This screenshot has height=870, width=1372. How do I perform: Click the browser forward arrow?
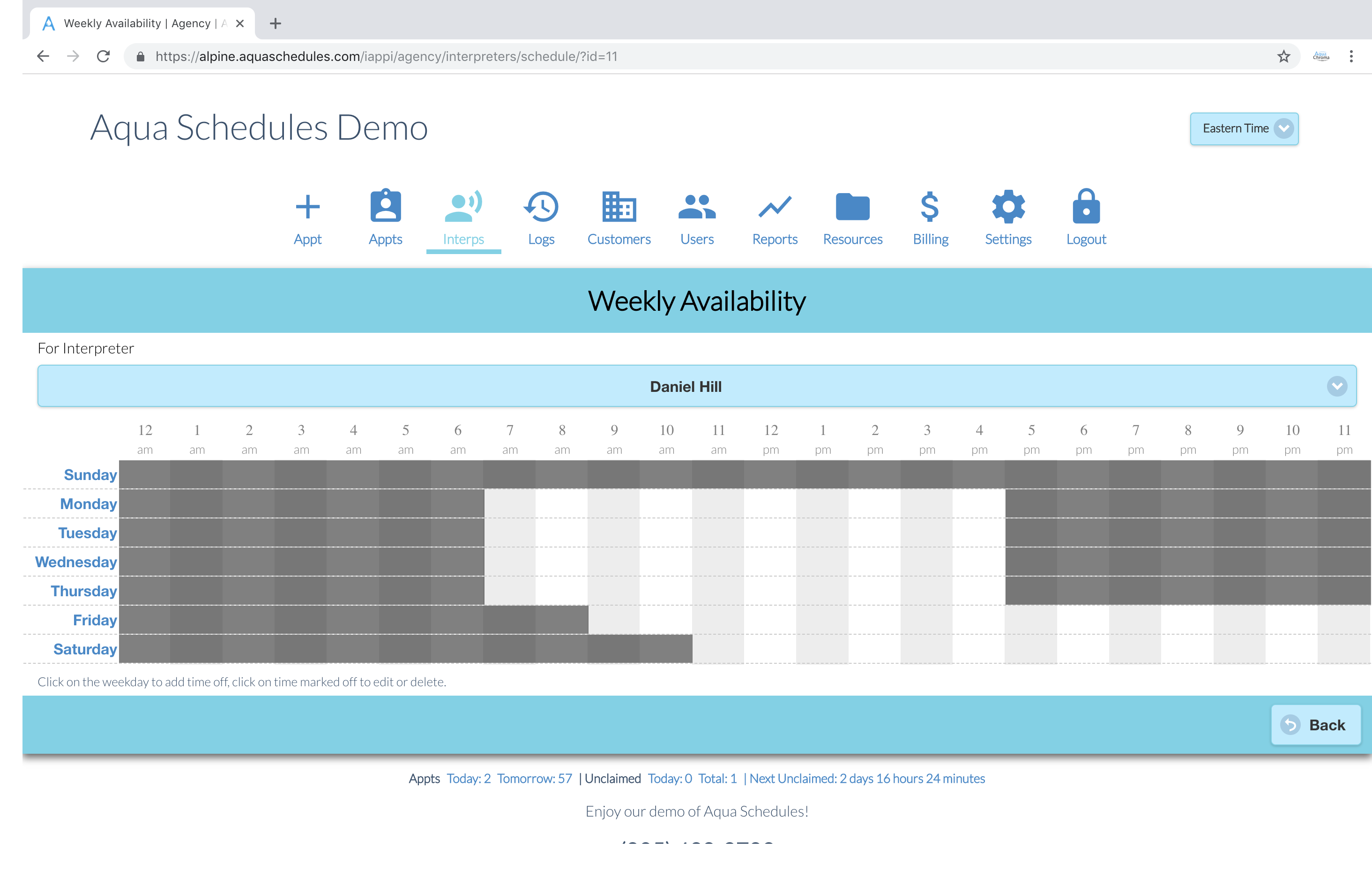click(x=73, y=56)
